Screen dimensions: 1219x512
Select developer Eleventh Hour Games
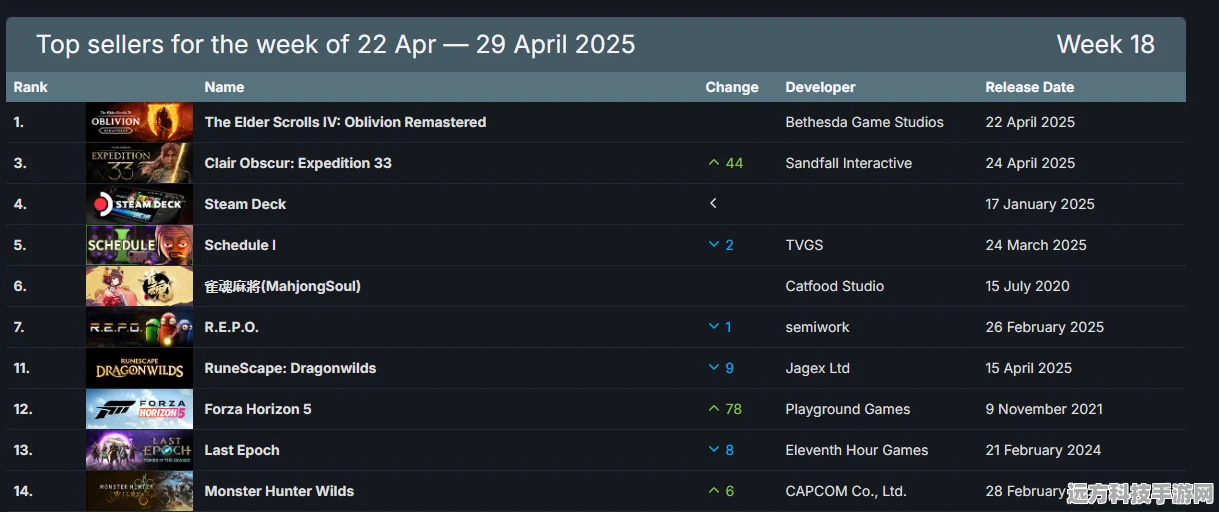[x=857, y=450]
